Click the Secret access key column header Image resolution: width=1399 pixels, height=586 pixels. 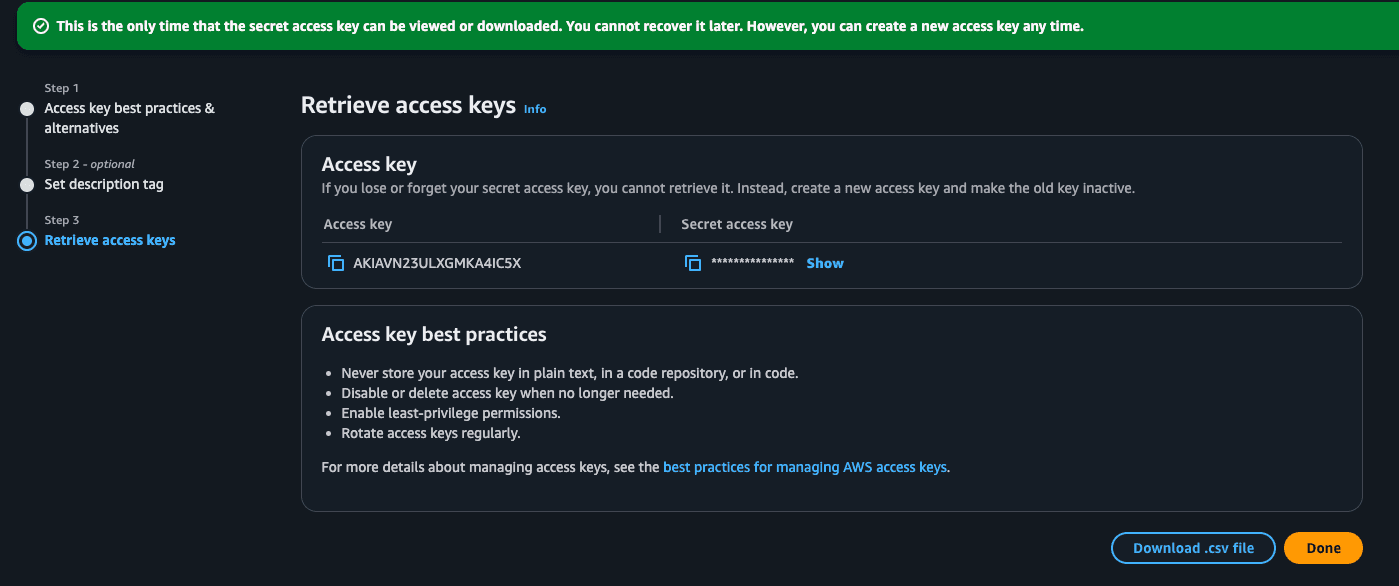pos(737,224)
